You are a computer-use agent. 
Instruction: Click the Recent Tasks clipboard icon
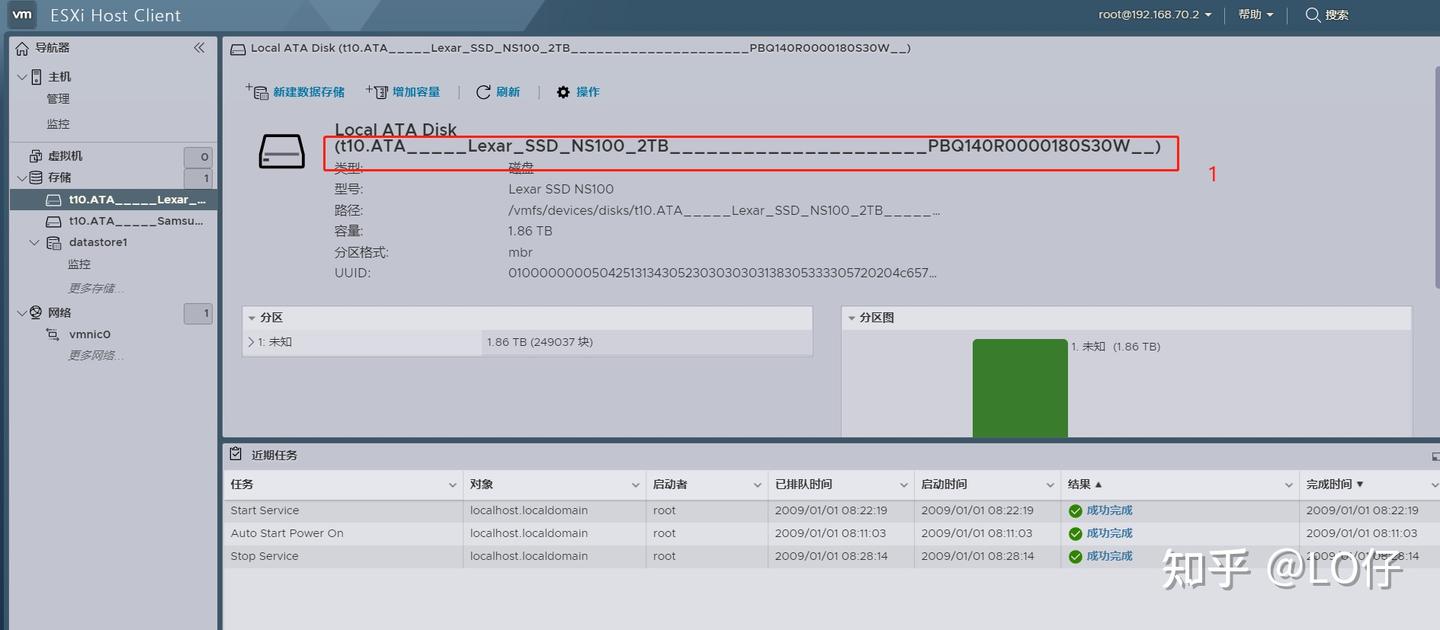236,454
